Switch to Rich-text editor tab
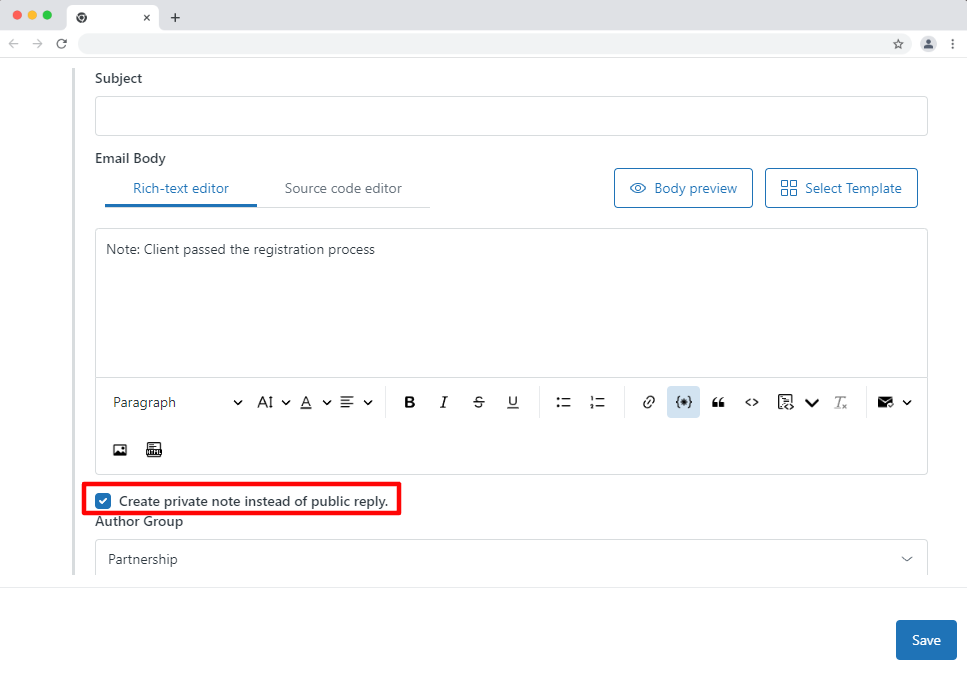This screenshot has width=967, height=676. [x=181, y=188]
